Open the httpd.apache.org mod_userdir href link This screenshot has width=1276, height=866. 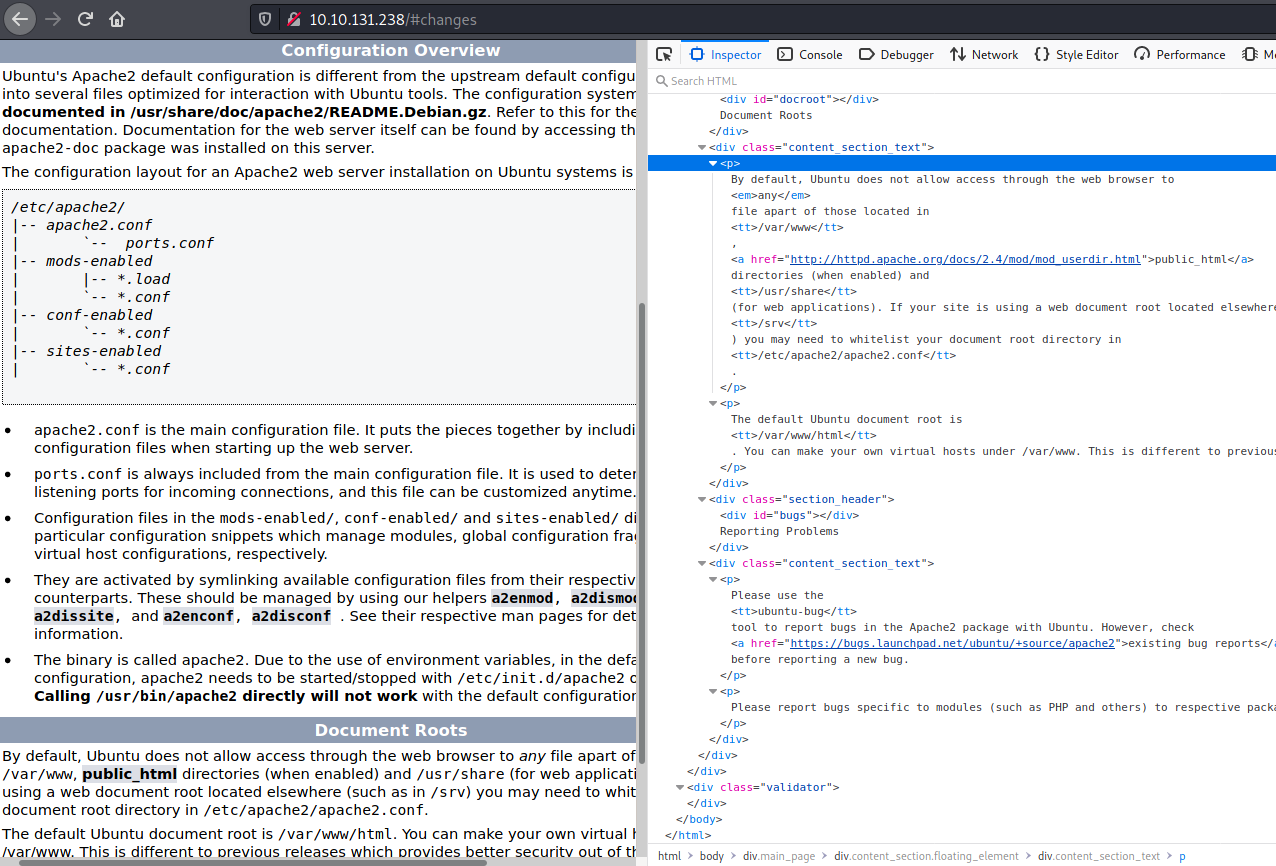965,259
